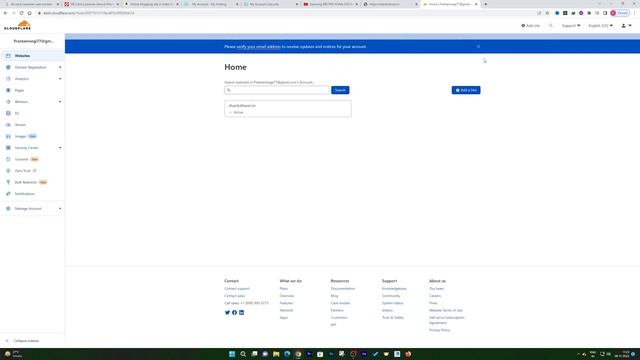
Task: Expand the Security Center sidebar section
Action: coord(60,148)
